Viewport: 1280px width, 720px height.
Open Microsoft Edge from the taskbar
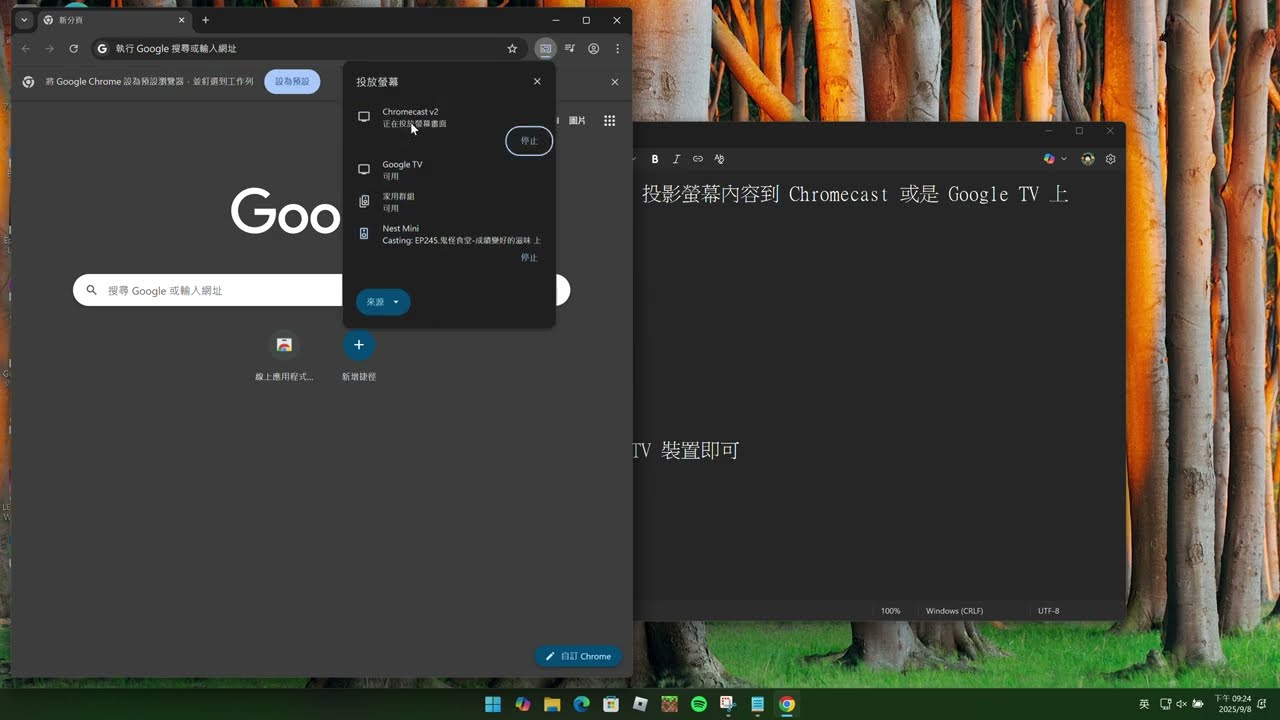point(581,704)
